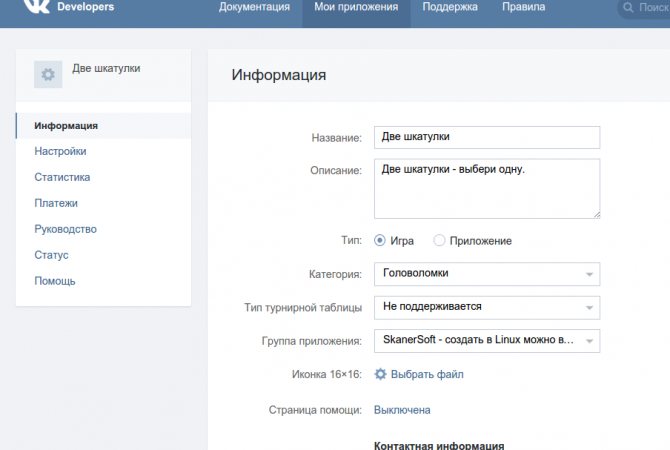Click the app gear icon beside Две шкатулки
The width and height of the screenshot is (670, 450).
pyautogui.click(x=48, y=74)
